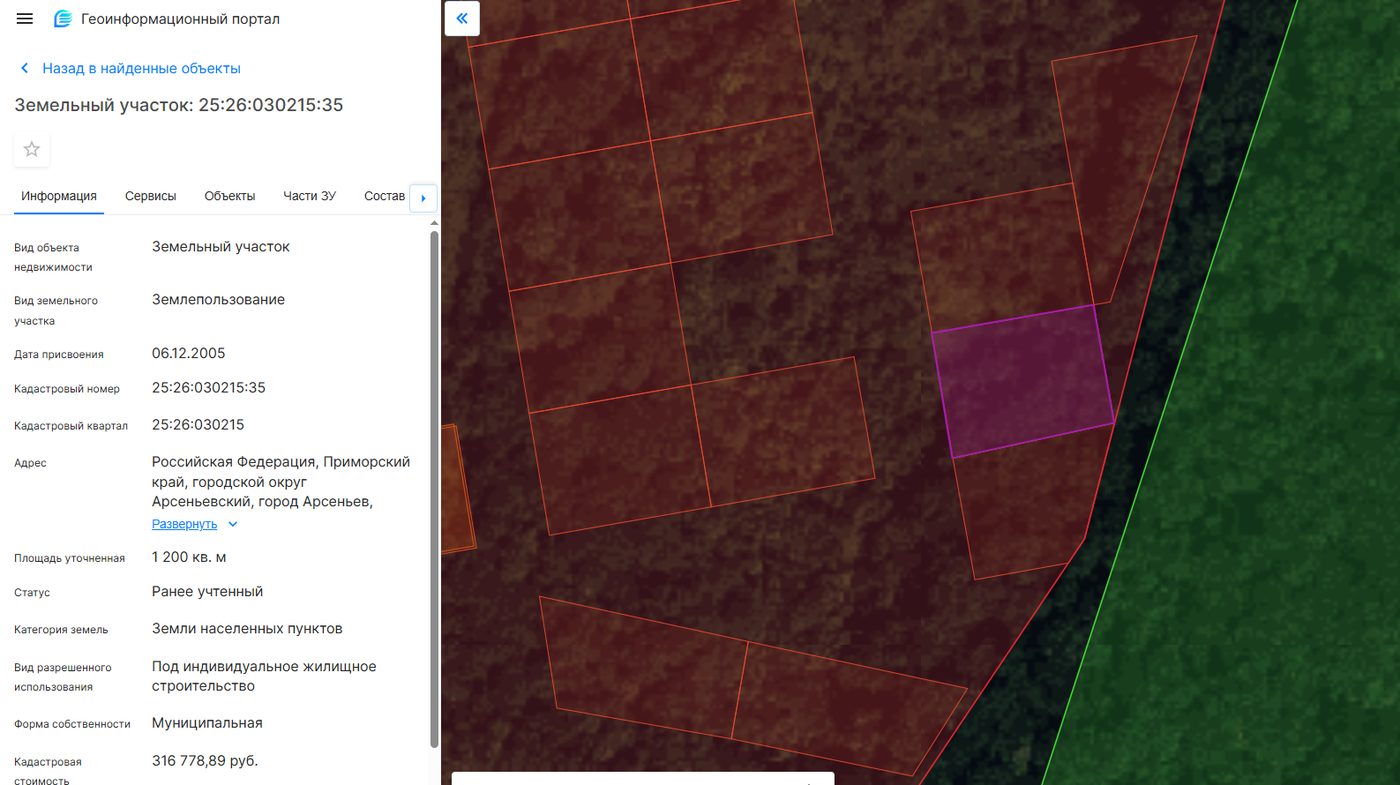Expand full address via Развернуть link

(x=184, y=524)
